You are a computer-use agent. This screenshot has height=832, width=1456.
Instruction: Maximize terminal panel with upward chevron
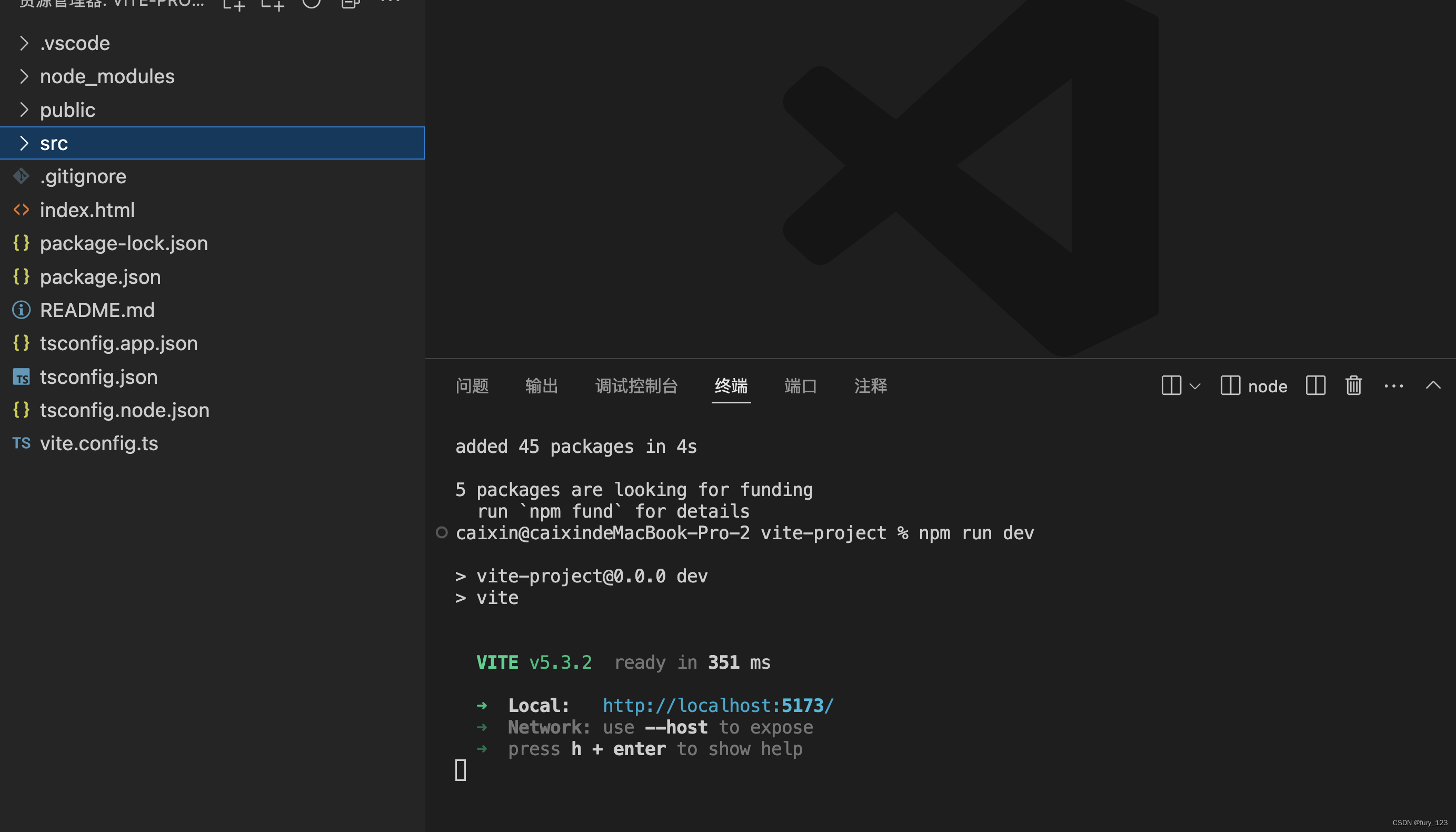tap(1433, 385)
